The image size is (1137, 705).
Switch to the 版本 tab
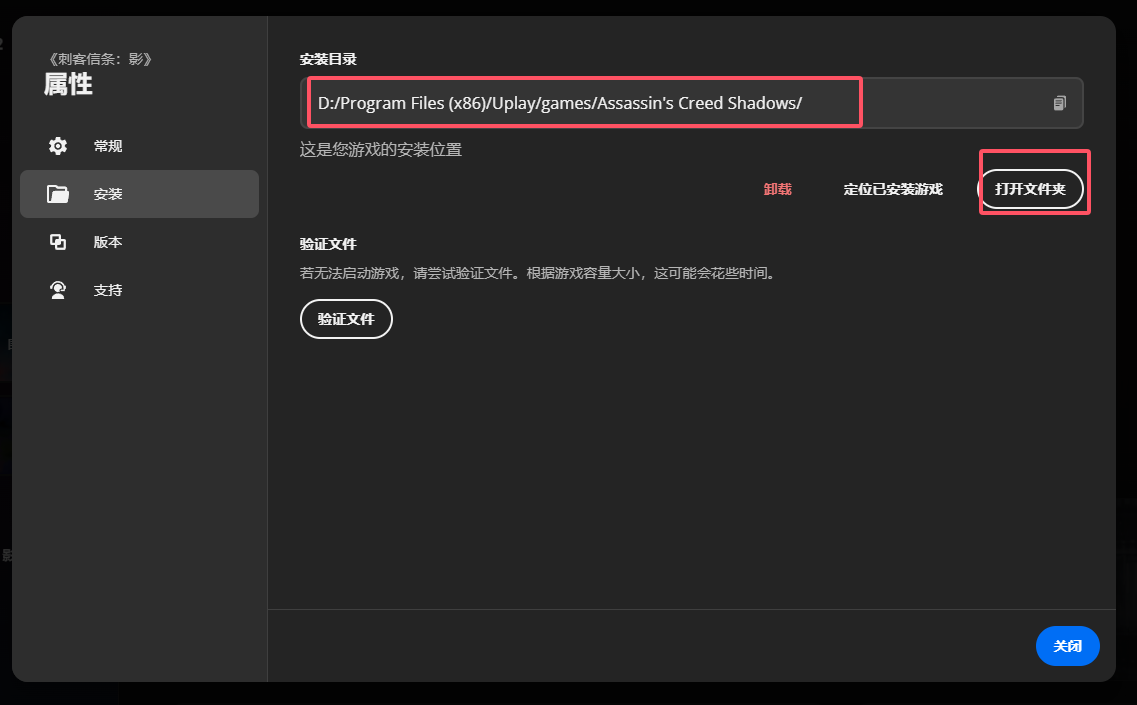point(139,242)
